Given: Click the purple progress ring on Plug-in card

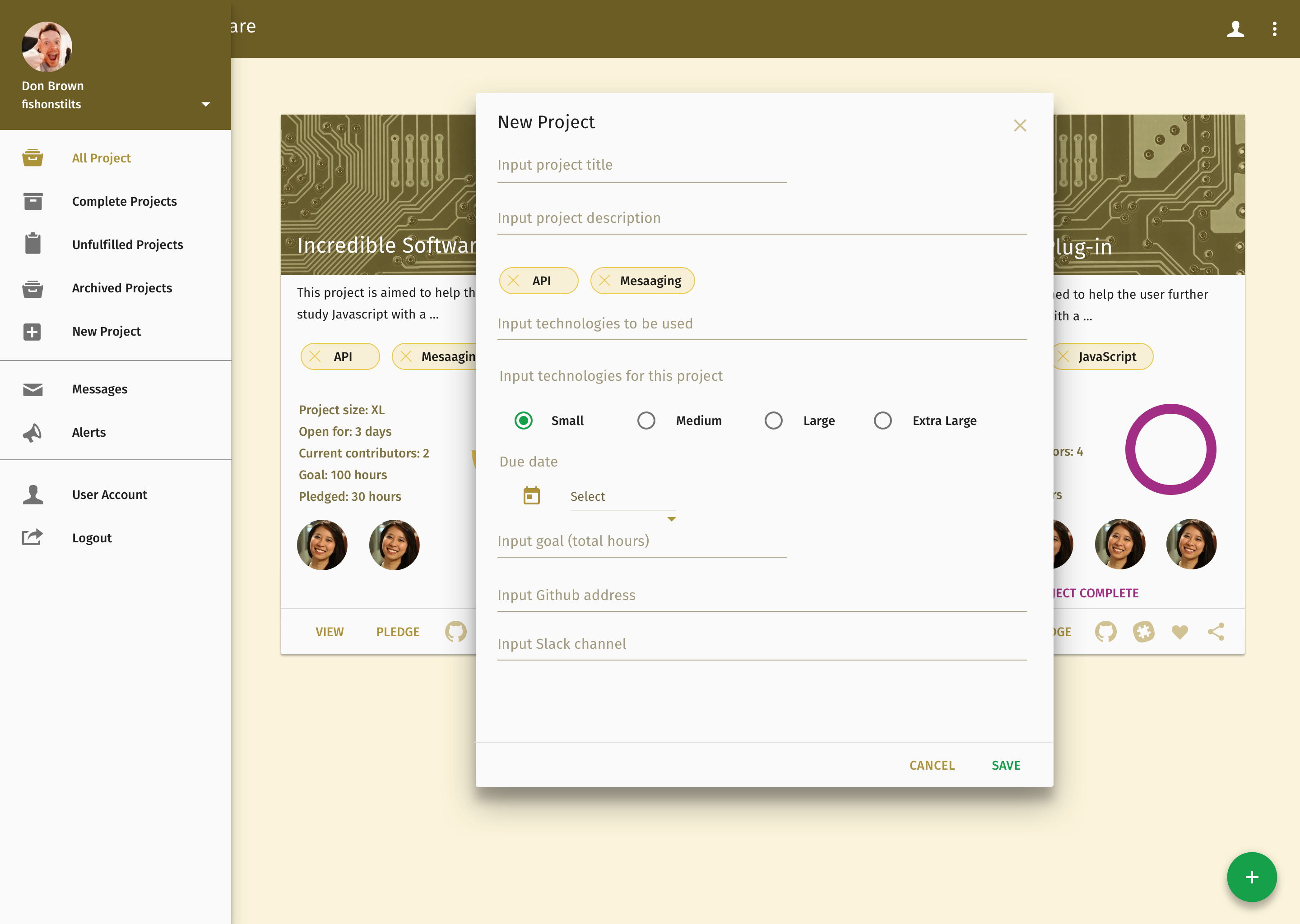Looking at the screenshot, I should 1170,449.
